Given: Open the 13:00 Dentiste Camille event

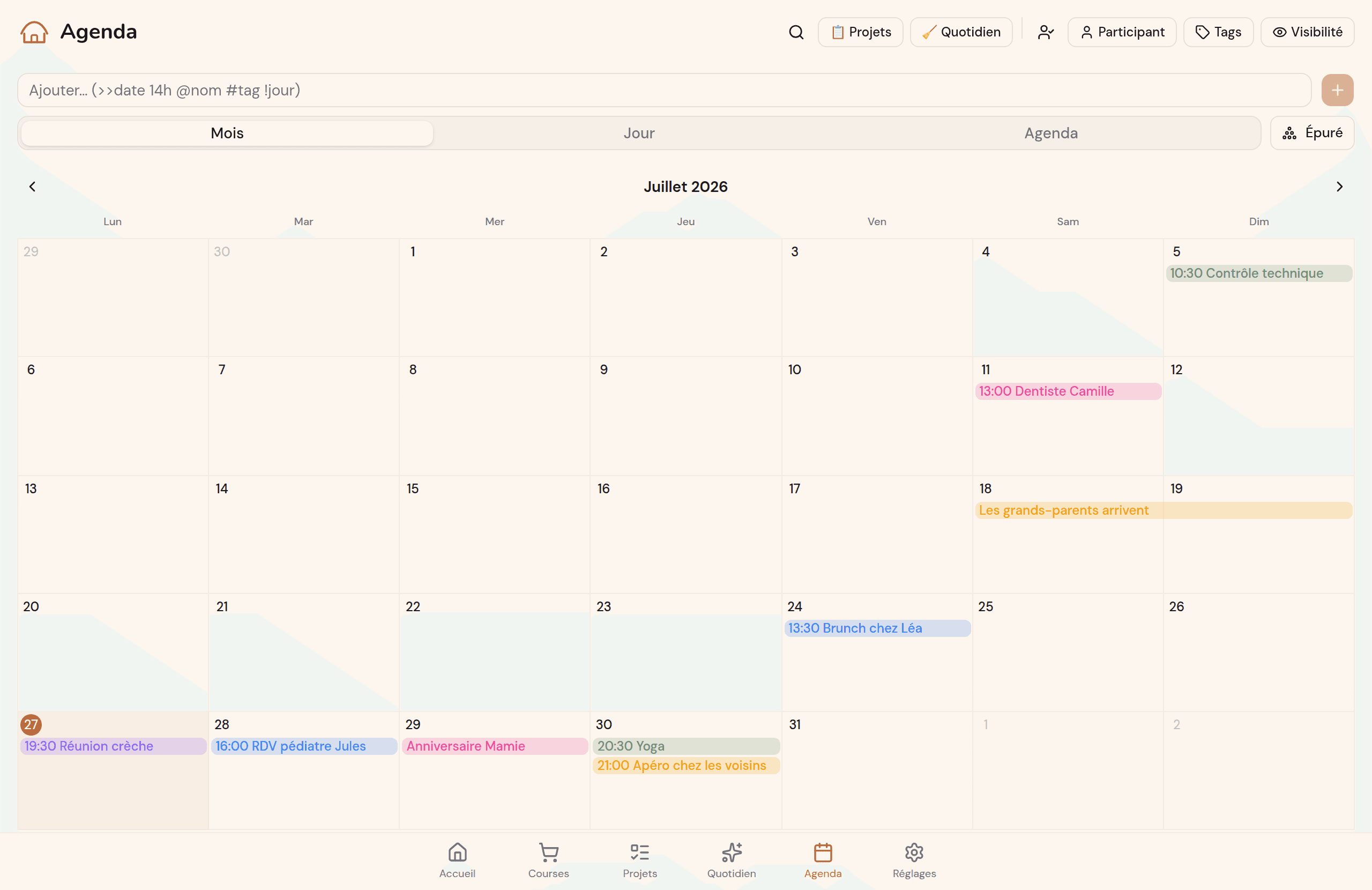Looking at the screenshot, I should [1068, 391].
